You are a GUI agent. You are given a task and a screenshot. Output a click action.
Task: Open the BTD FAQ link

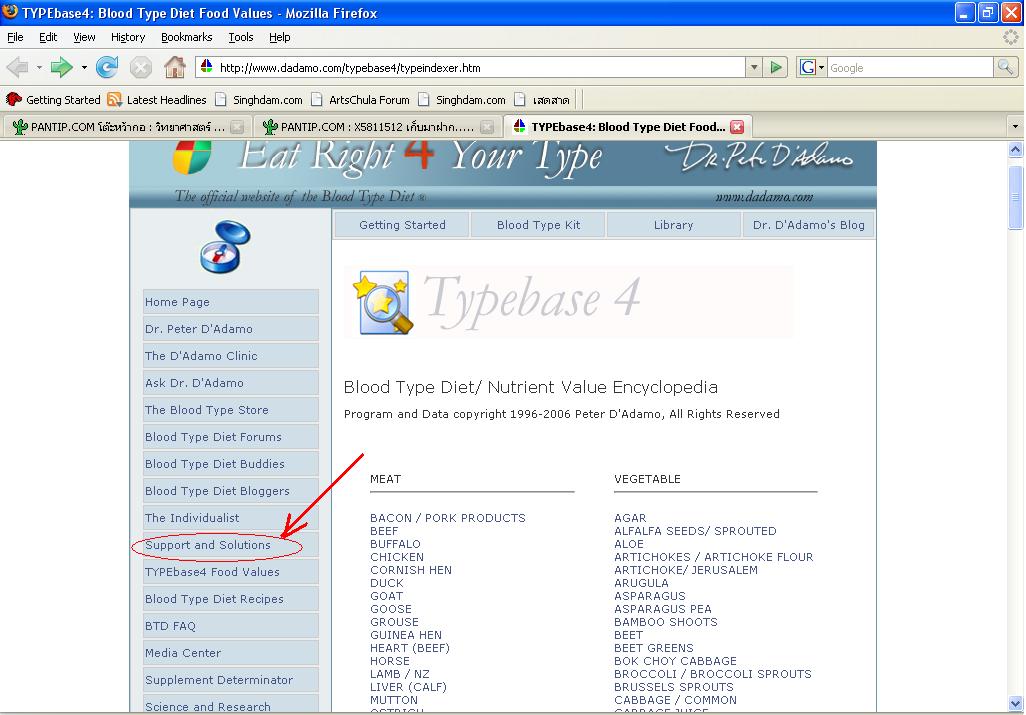(230, 626)
